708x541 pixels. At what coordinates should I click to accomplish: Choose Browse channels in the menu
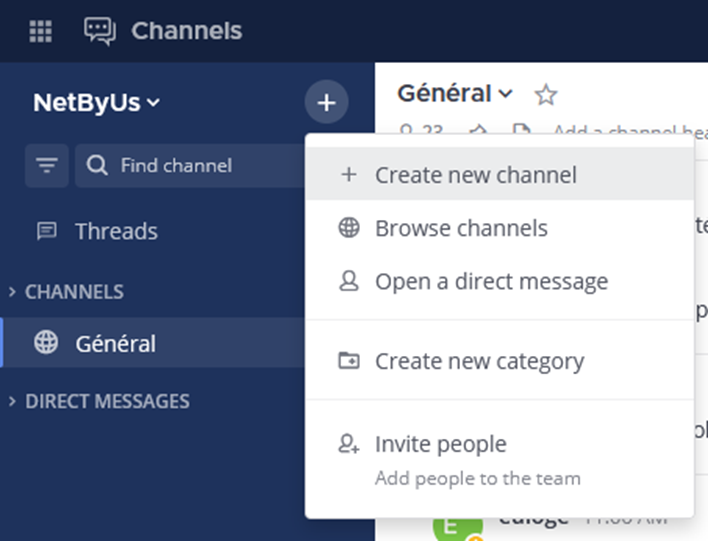[461, 228]
